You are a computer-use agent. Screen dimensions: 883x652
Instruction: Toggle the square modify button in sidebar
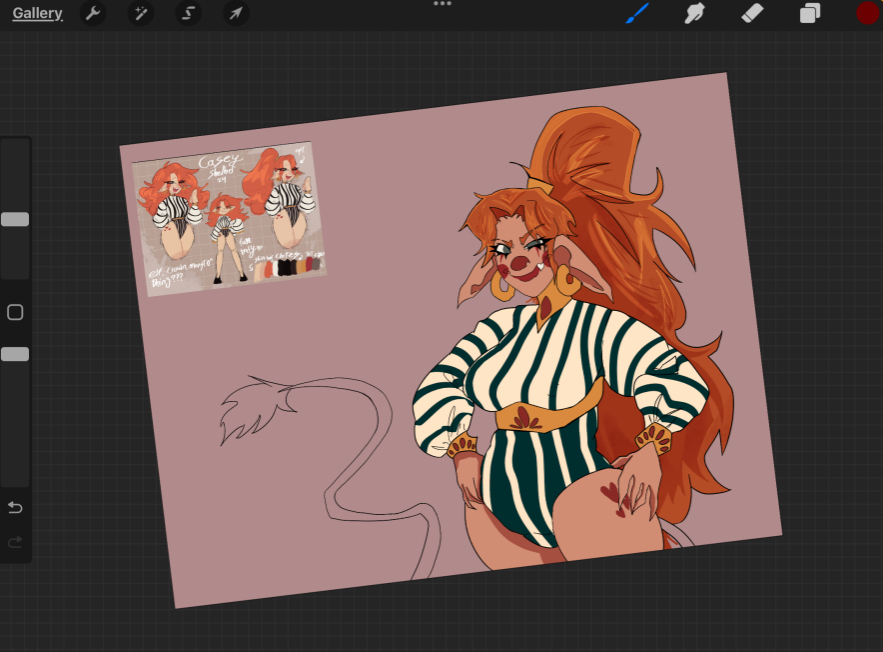click(x=15, y=313)
